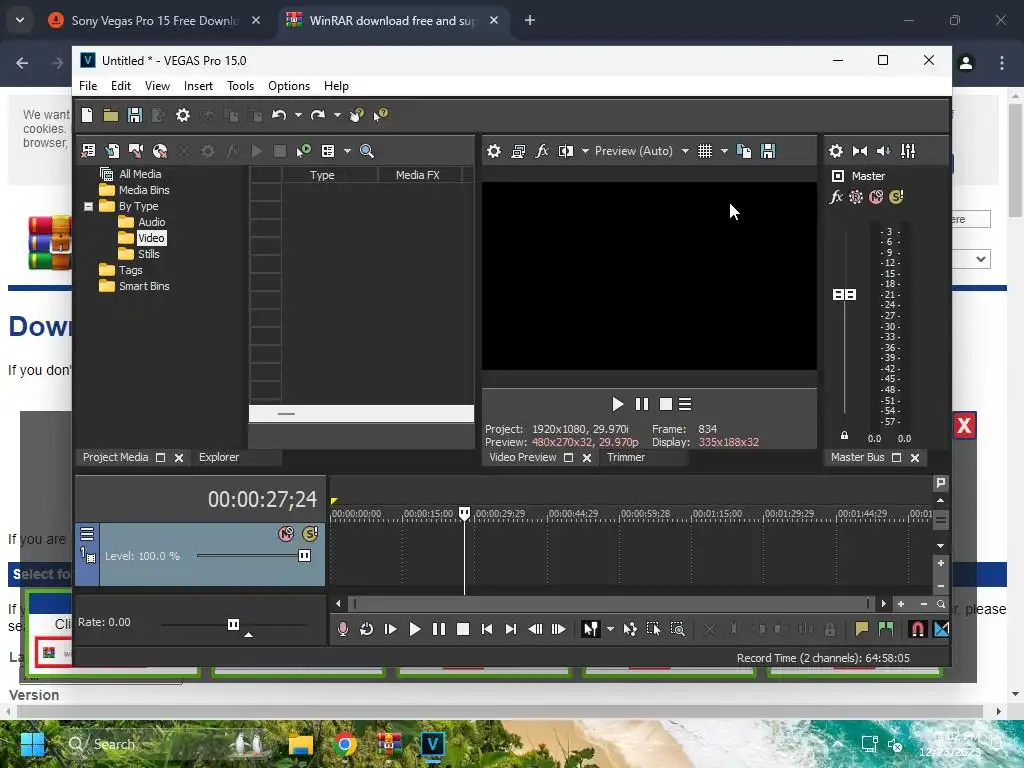
Task: Open the Mixing Console icon
Action: click(x=908, y=151)
